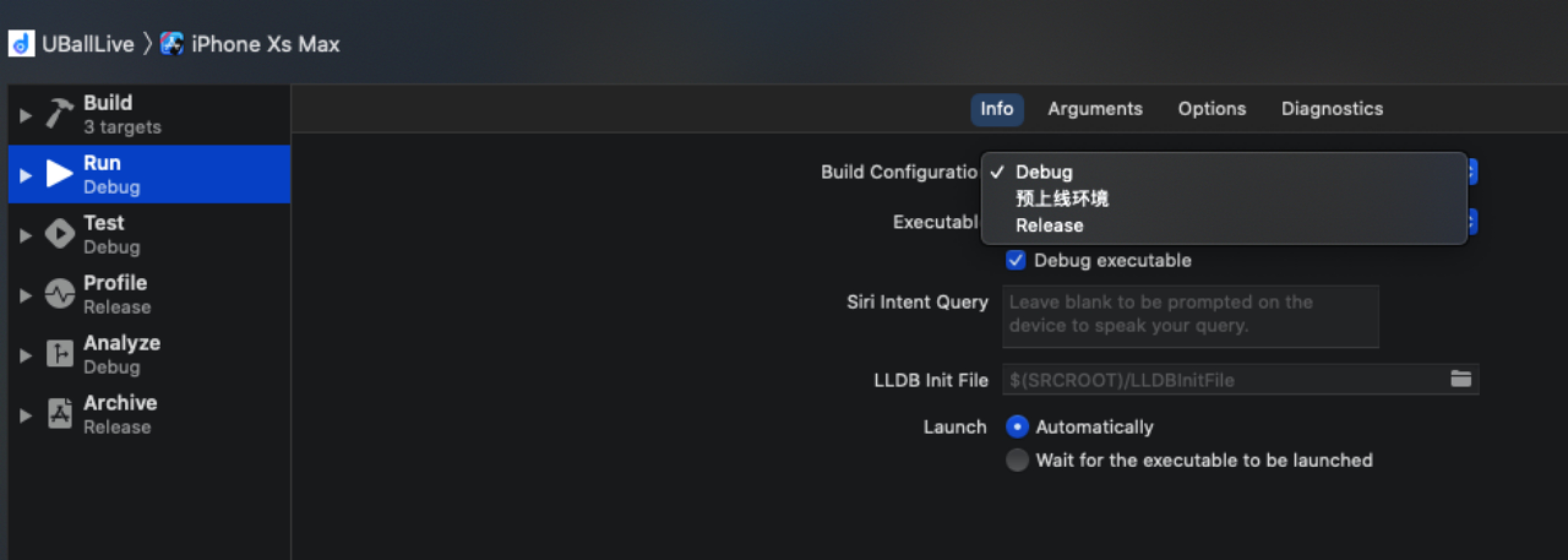Select the Test Debug scheme action
Screen dimensions: 1568x560
[149, 234]
